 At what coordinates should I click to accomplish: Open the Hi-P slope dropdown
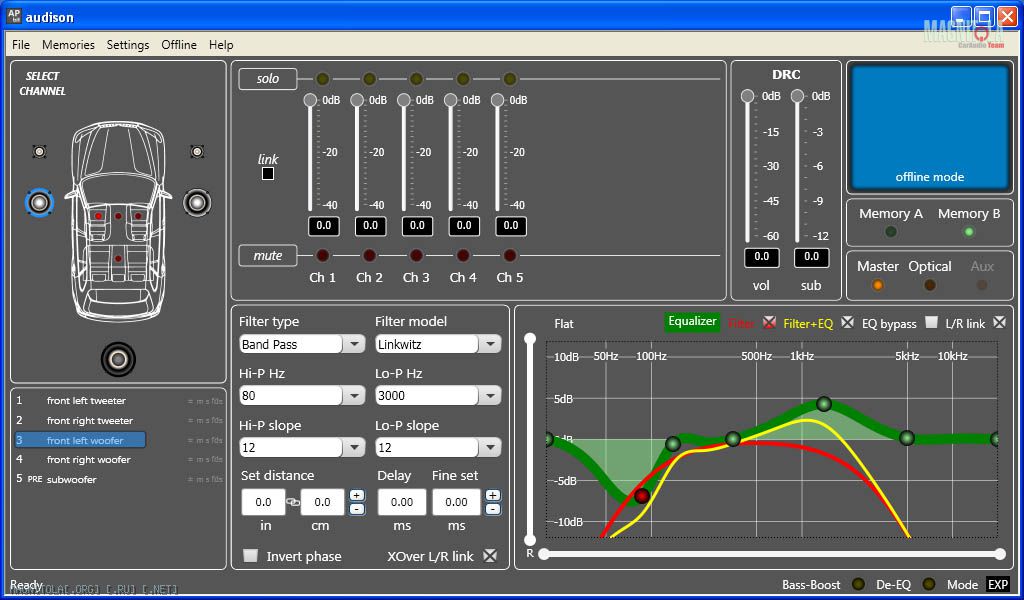(354, 447)
